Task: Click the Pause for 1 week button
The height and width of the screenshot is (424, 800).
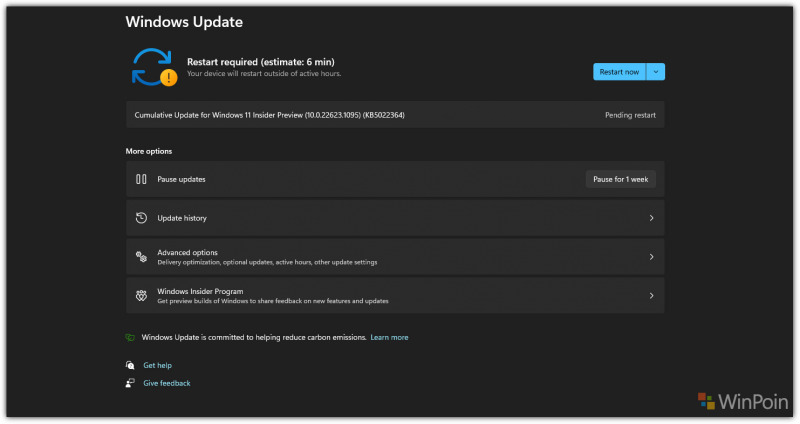Action: point(620,179)
